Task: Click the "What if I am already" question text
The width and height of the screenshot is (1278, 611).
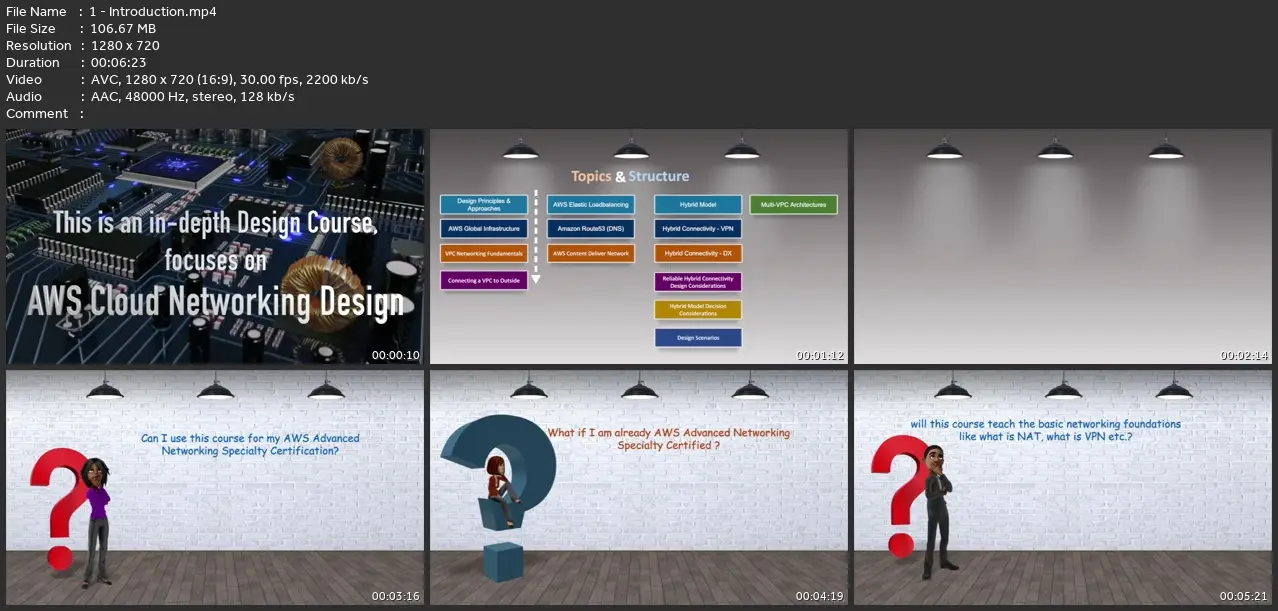Action: click(x=669, y=439)
